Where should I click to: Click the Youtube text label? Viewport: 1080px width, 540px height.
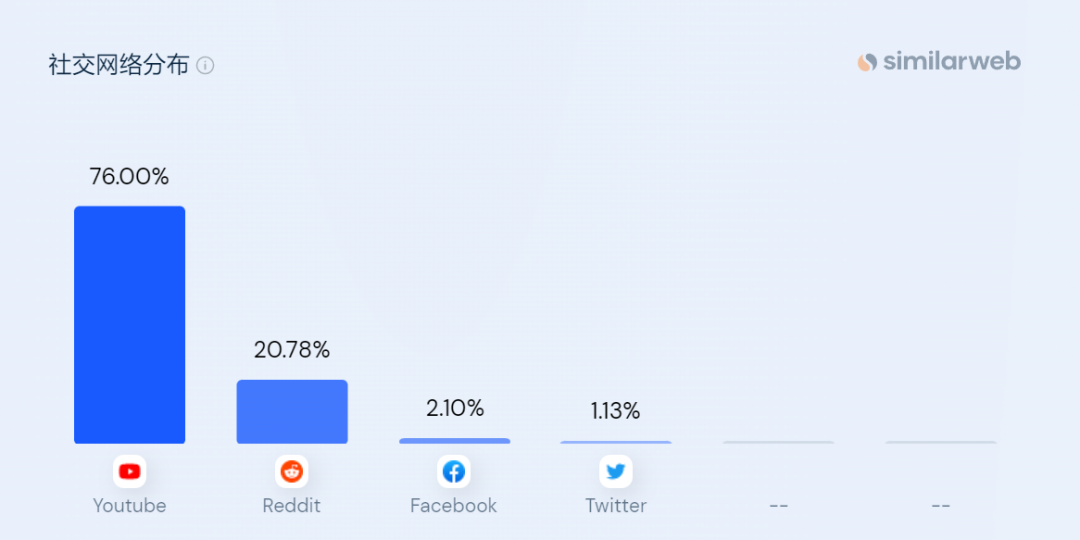pos(129,506)
